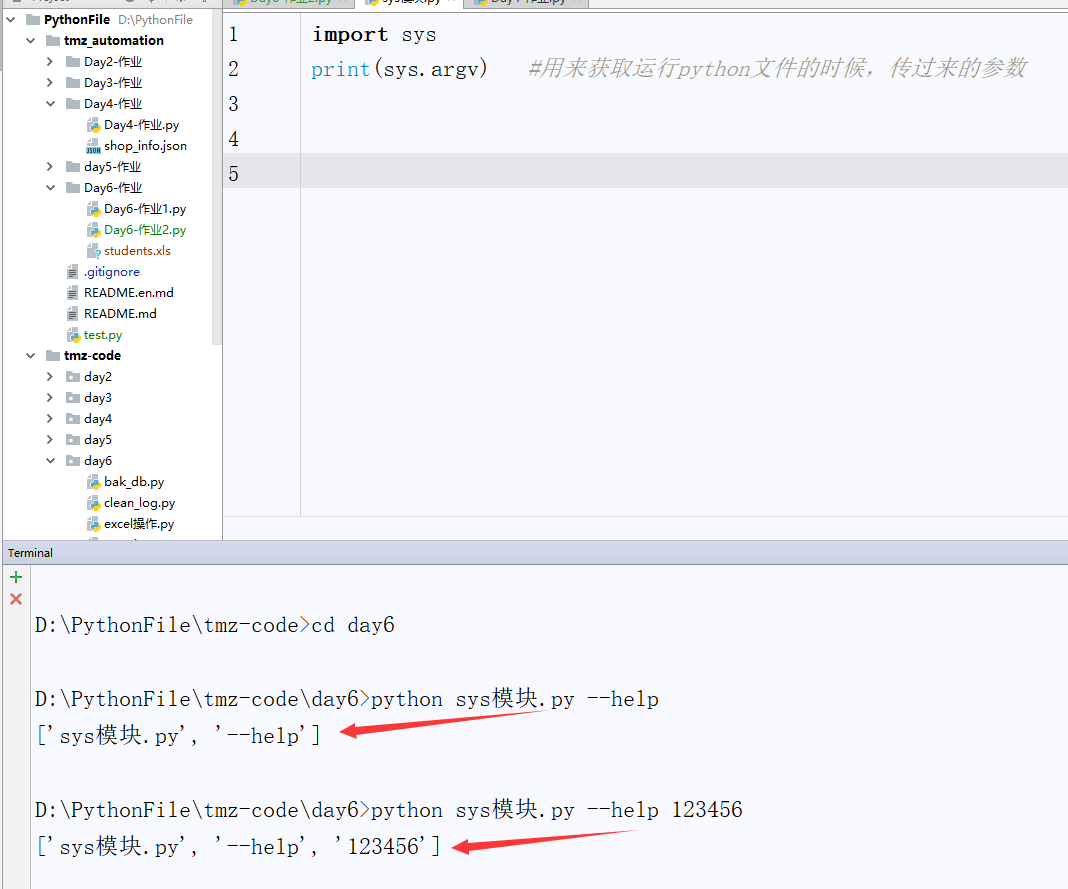Click the clean_log.py Python file icon
Image resolution: width=1068 pixels, height=889 pixels.
pos(93,503)
